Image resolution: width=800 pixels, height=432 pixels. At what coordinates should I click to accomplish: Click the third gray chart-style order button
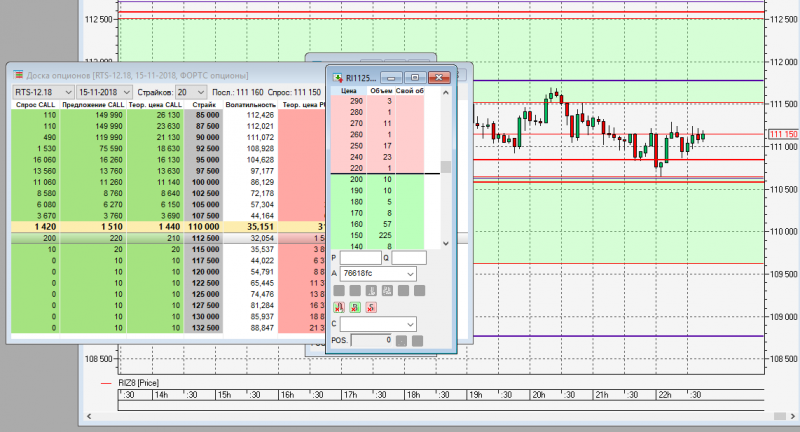(371, 291)
